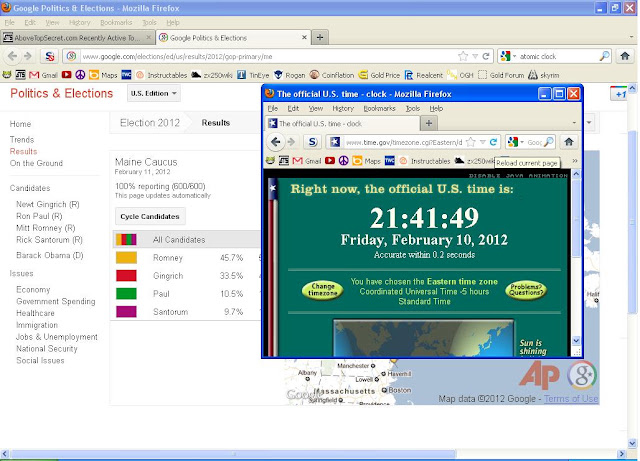The width and height of the screenshot is (640, 461).
Task: Open History menu in main Firefox window
Action: (79, 22)
